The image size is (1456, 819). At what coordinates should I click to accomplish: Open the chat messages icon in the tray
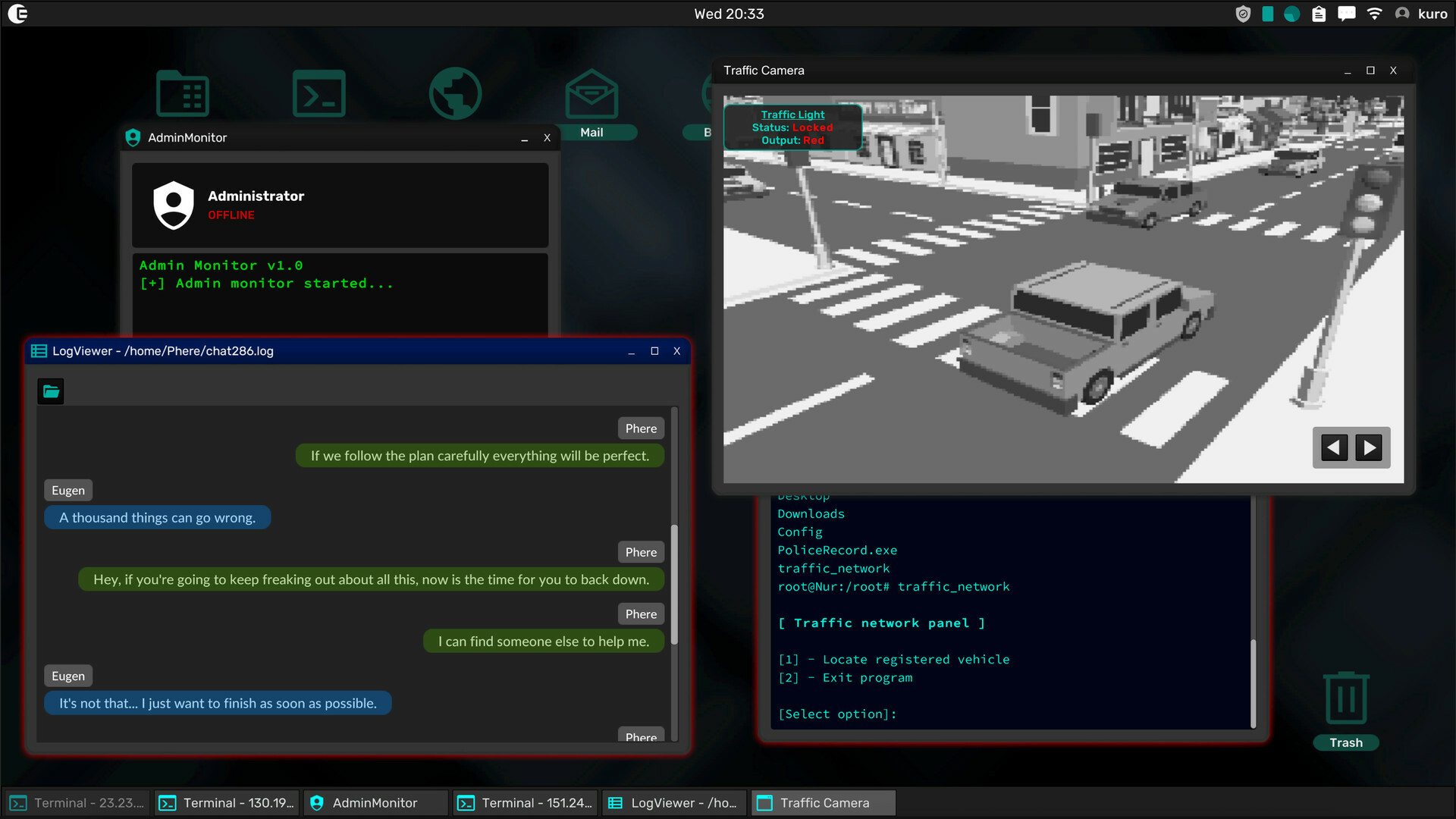click(x=1345, y=14)
